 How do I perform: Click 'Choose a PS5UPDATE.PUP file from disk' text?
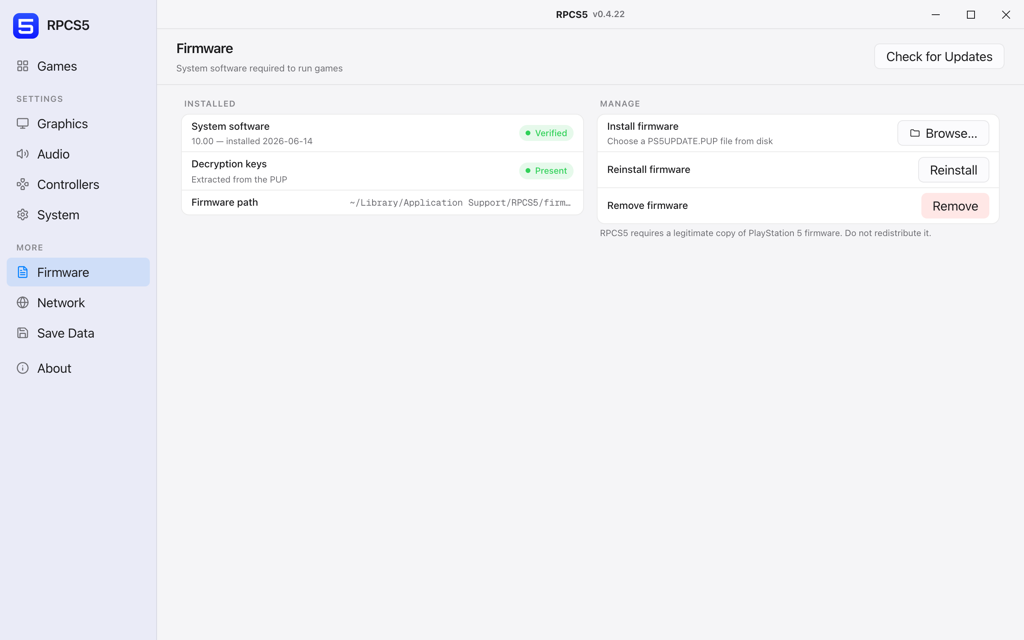pyautogui.click(x=690, y=141)
